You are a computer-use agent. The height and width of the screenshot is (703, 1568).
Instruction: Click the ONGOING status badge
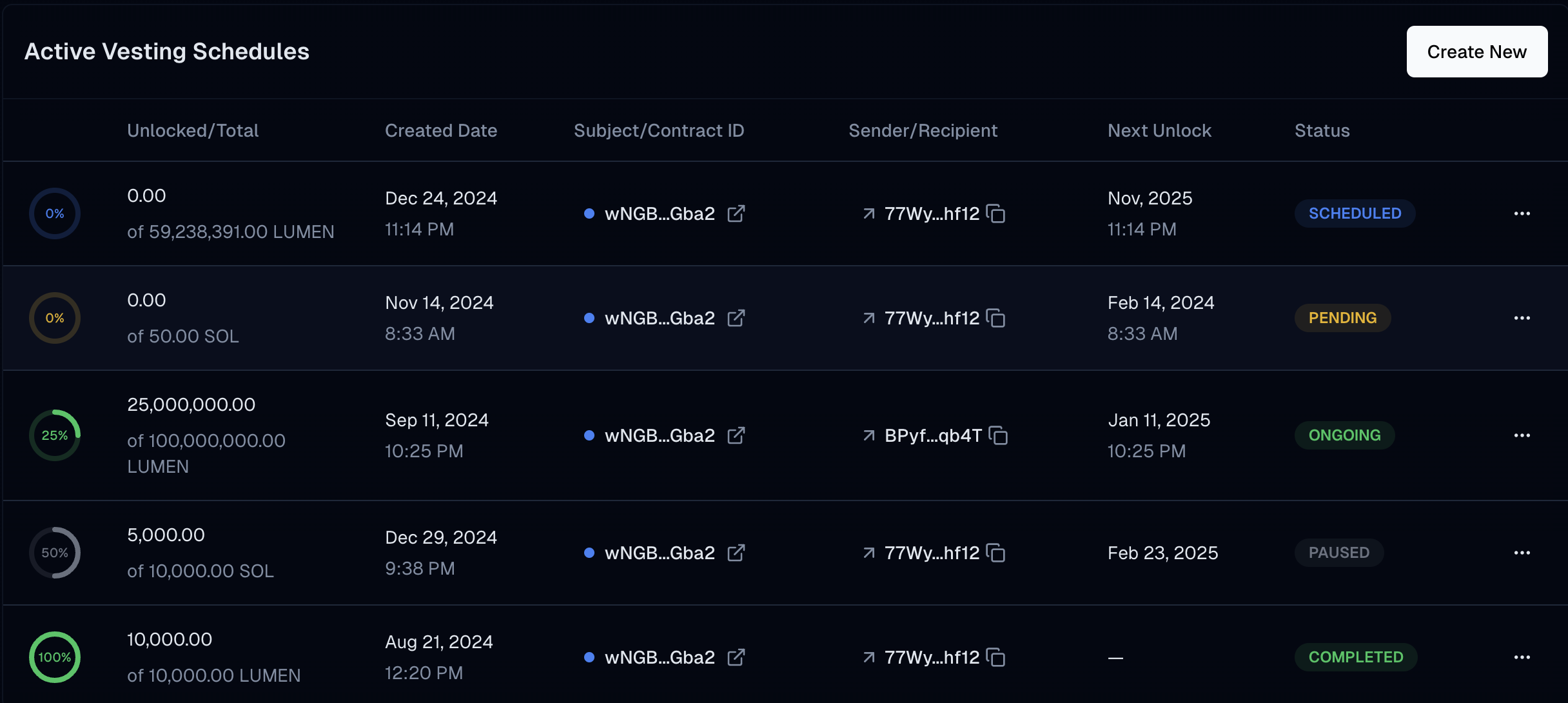coord(1344,435)
